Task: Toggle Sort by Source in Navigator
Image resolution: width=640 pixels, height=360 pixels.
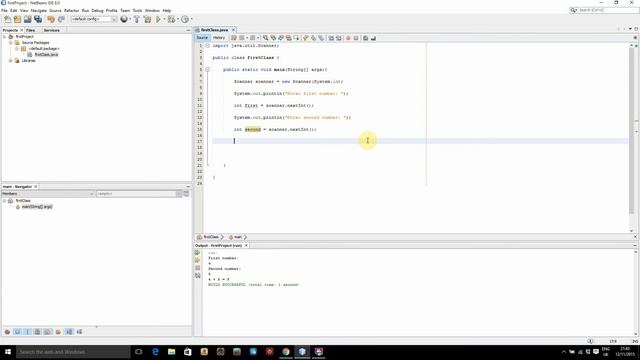Action: pyautogui.click(x=79, y=332)
